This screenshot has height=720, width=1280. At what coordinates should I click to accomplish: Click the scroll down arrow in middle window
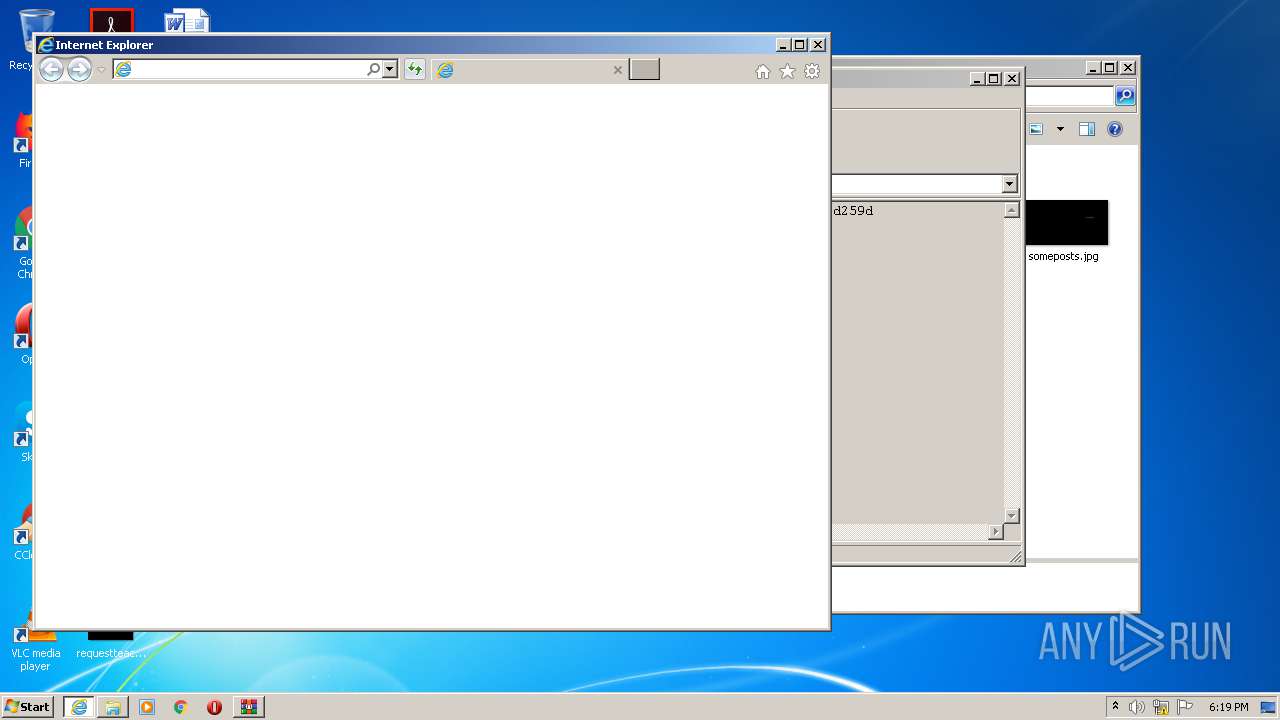(1011, 516)
